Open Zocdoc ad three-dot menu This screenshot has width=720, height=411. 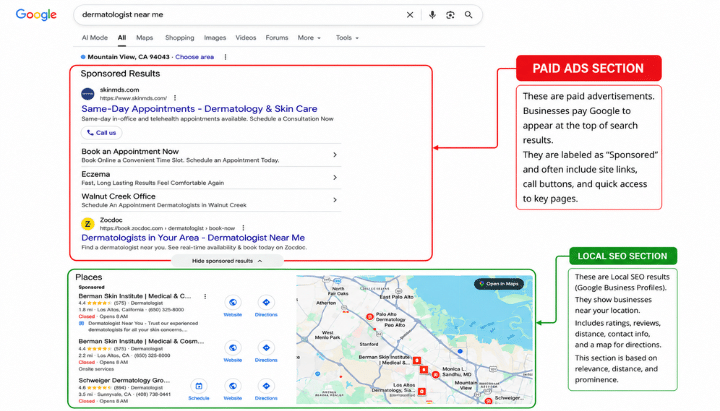click(x=243, y=228)
